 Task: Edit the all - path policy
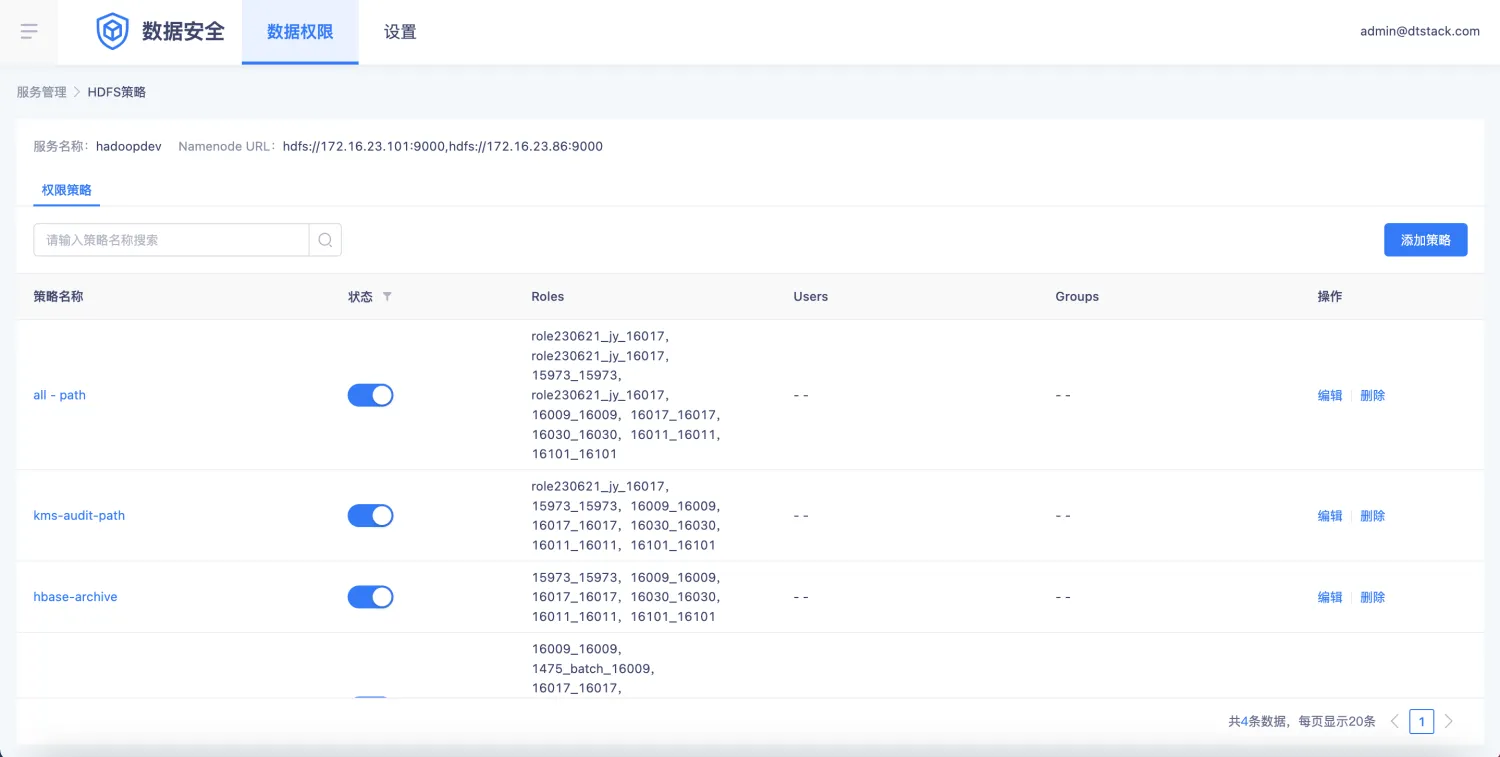click(x=1330, y=395)
